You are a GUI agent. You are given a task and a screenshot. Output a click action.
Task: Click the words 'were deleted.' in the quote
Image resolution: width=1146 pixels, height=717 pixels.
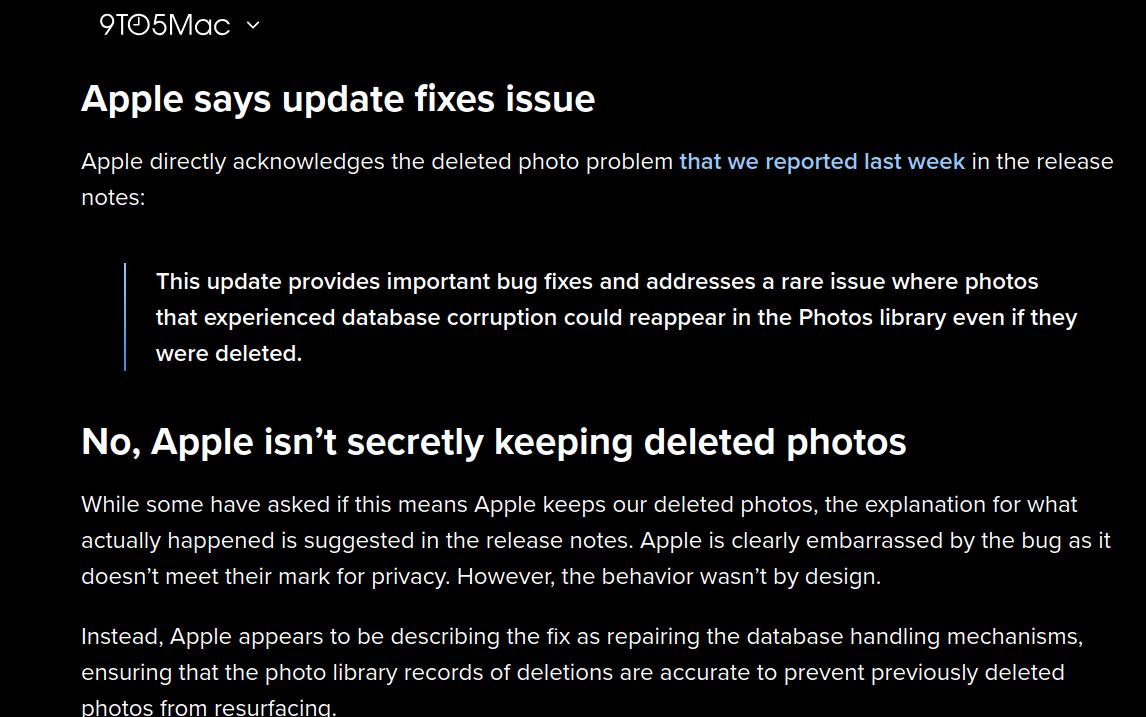pyautogui.click(x=229, y=354)
